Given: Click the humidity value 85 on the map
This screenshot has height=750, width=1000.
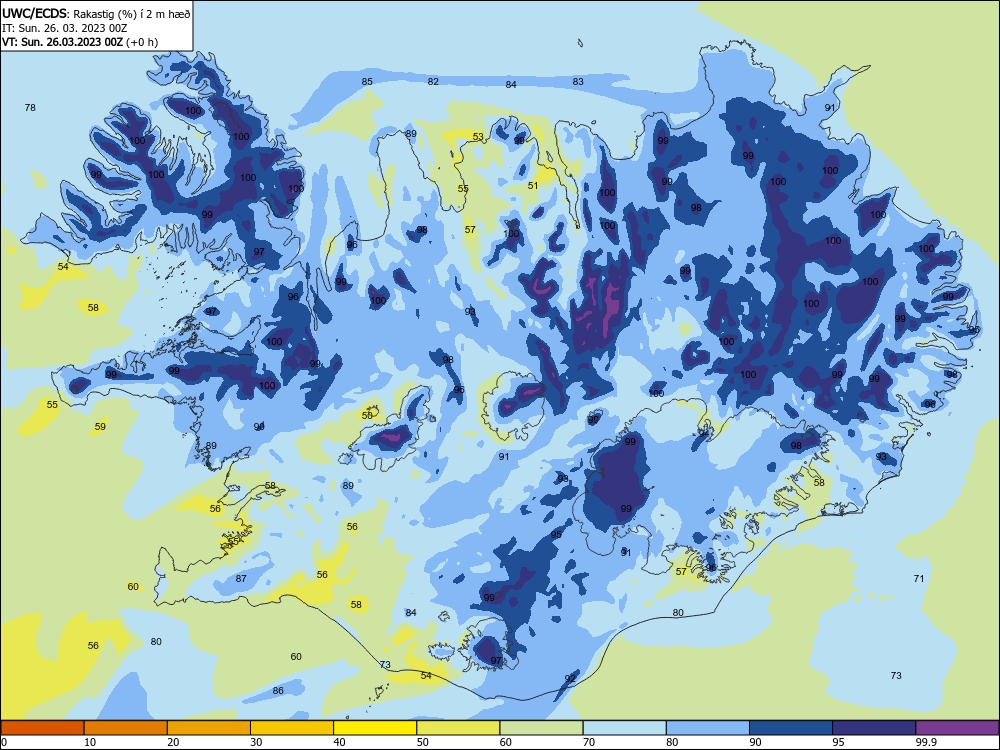Looking at the screenshot, I should coord(367,82).
